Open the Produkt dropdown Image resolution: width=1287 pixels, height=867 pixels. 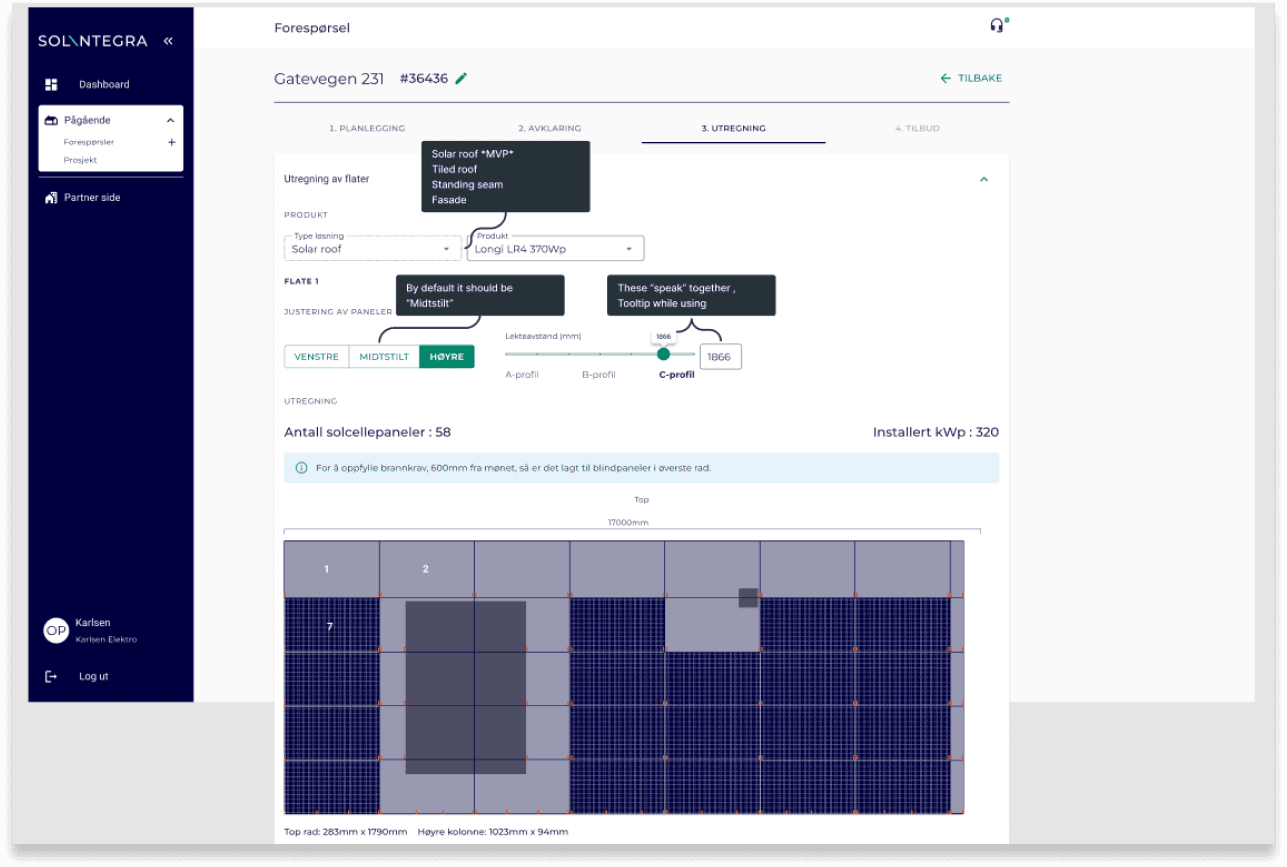click(555, 249)
